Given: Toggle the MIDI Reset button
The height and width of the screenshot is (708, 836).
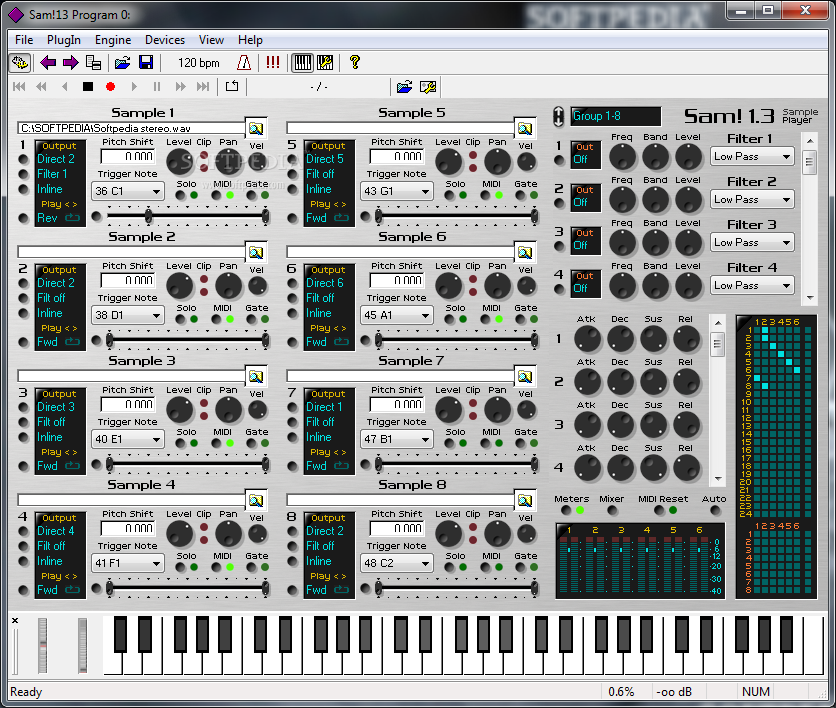Looking at the screenshot, I should coord(659,510).
